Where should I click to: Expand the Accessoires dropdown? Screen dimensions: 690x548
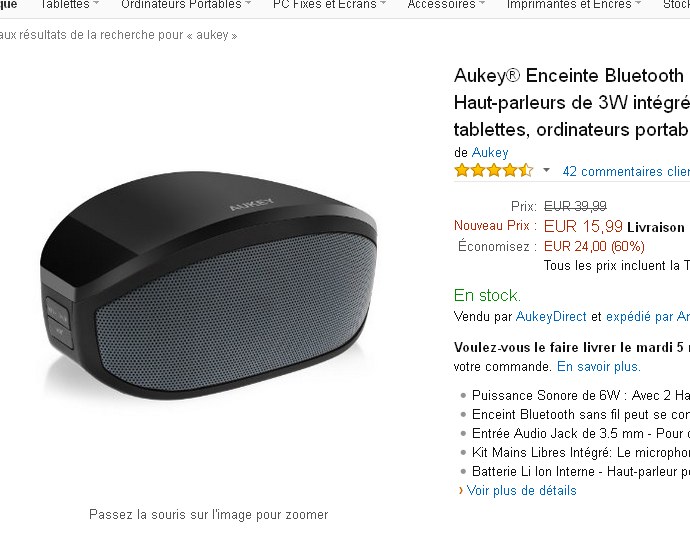coord(446,4)
